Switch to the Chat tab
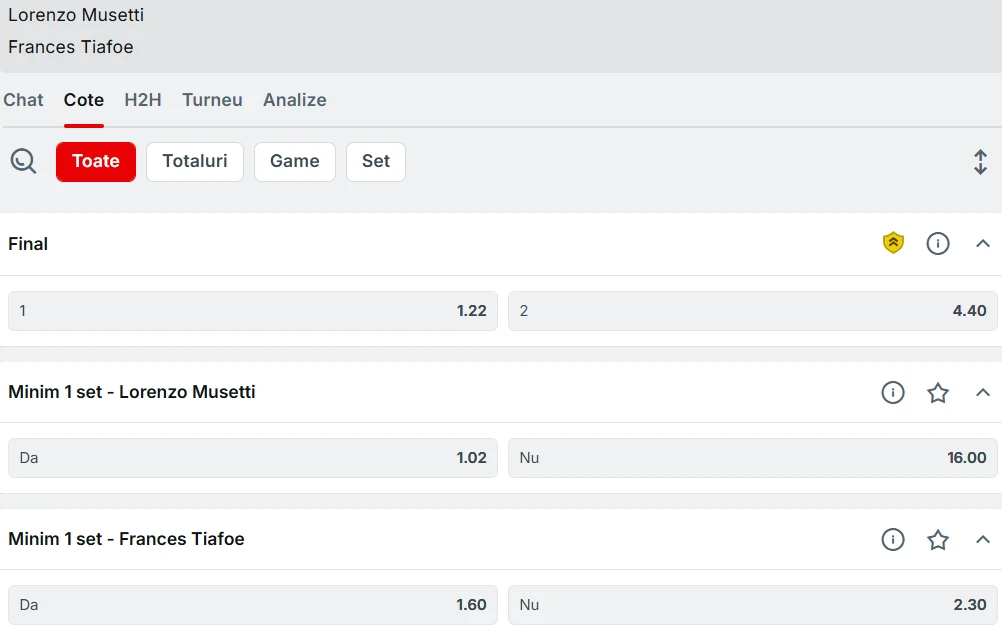Viewport: 1002px width, 626px height. 24,100
